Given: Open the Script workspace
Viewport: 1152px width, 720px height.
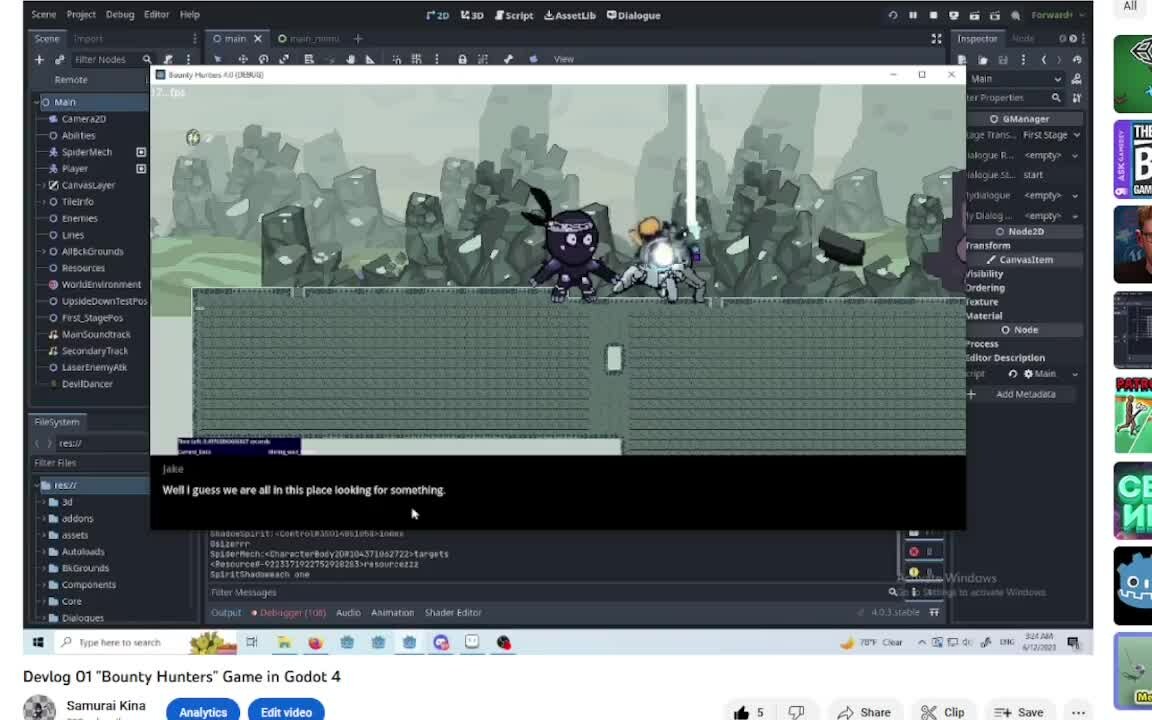Looking at the screenshot, I should [513, 15].
